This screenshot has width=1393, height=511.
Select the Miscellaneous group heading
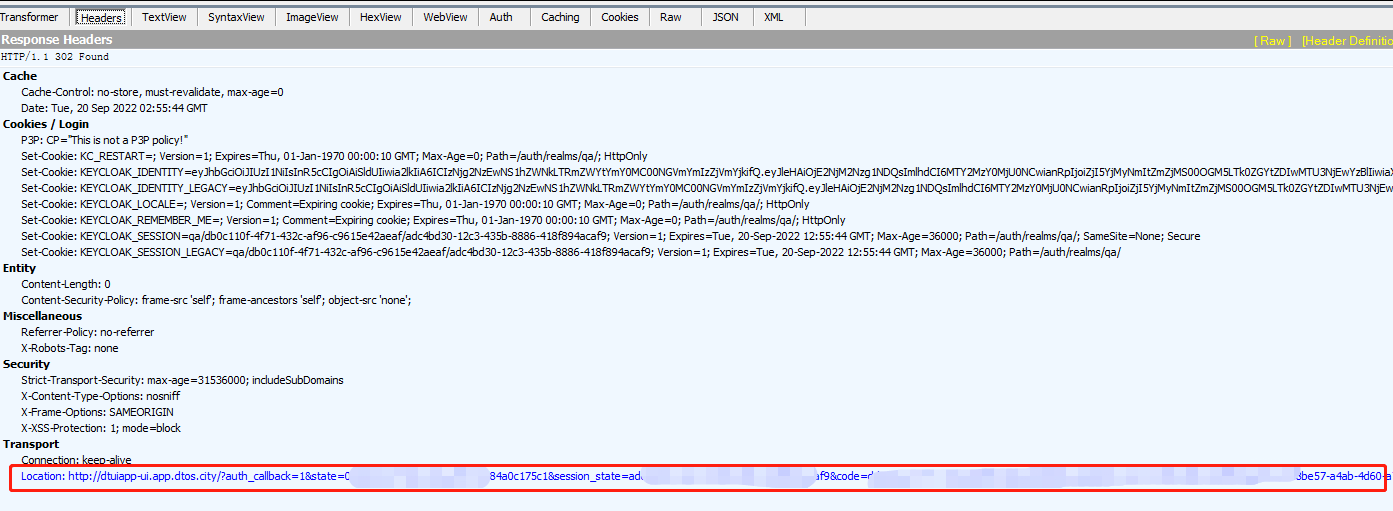tap(43, 316)
